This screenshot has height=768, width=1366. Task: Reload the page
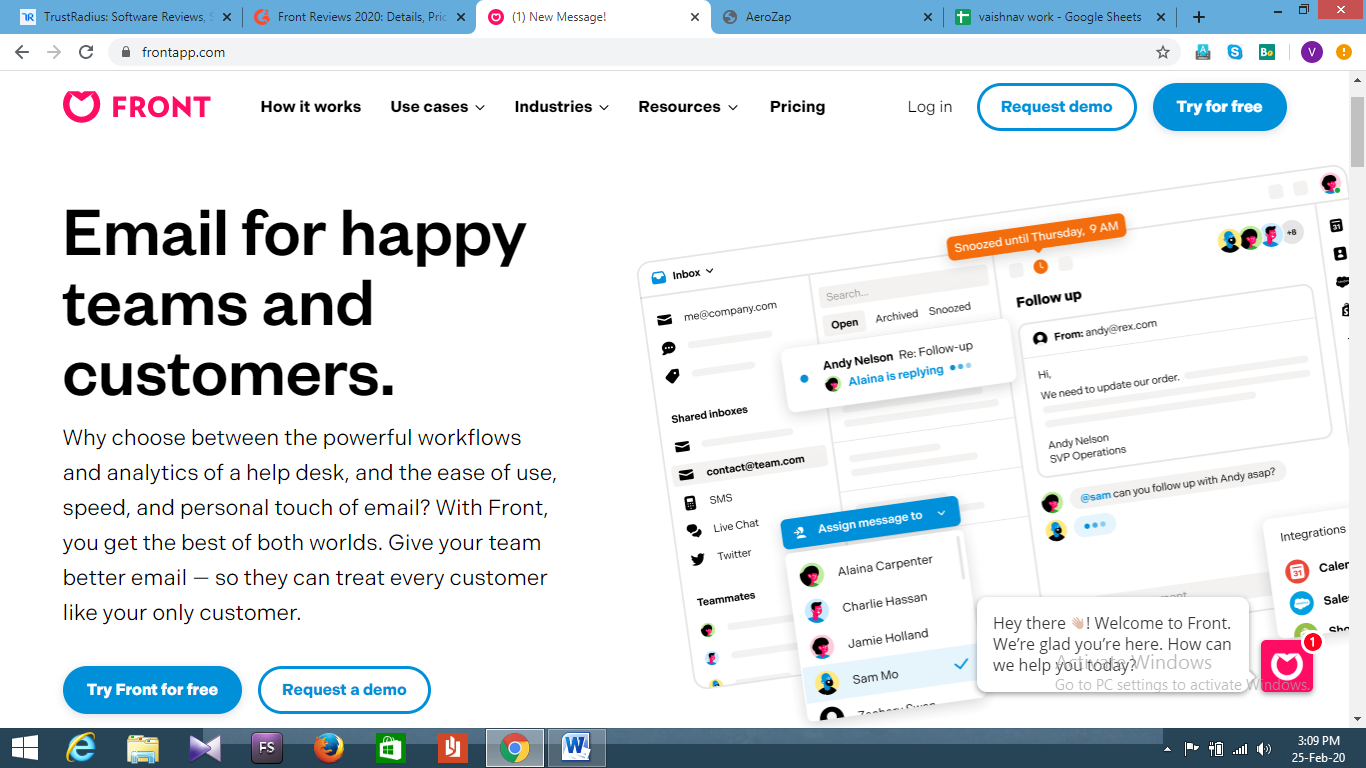click(86, 52)
